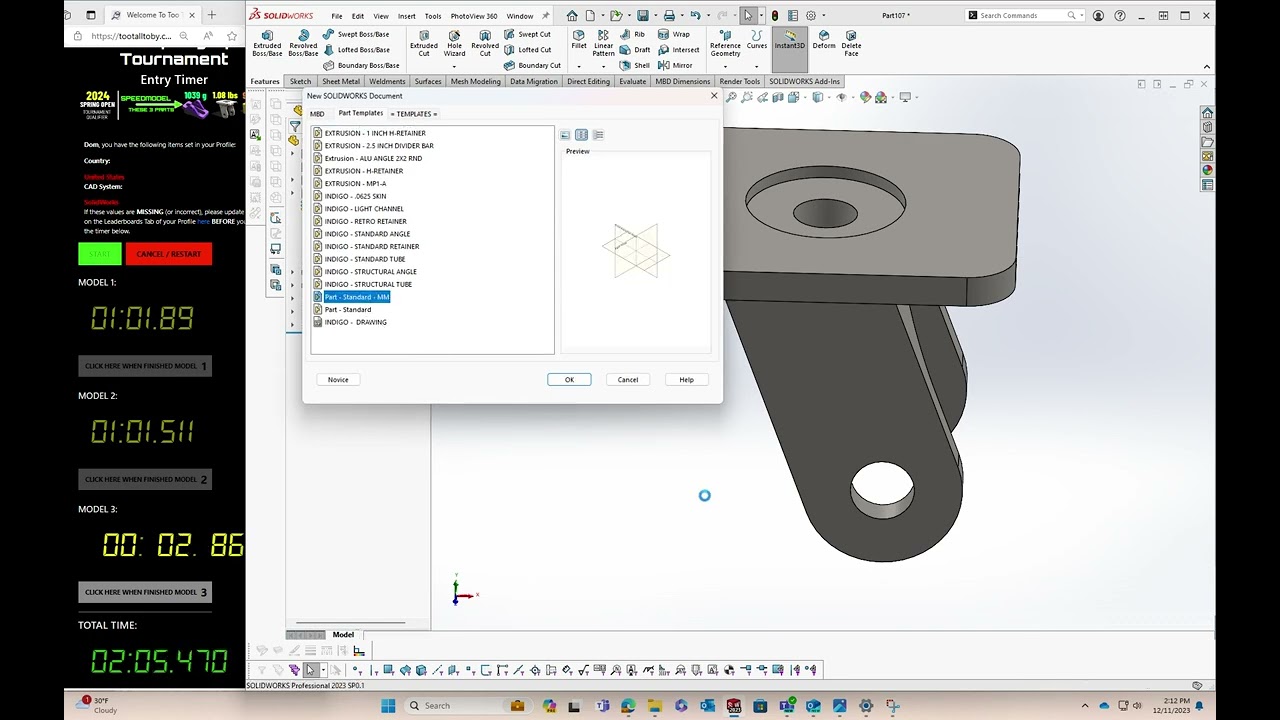Select the Intersect feature tool
The height and width of the screenshot is (720, 1280).
click(678, 50)
